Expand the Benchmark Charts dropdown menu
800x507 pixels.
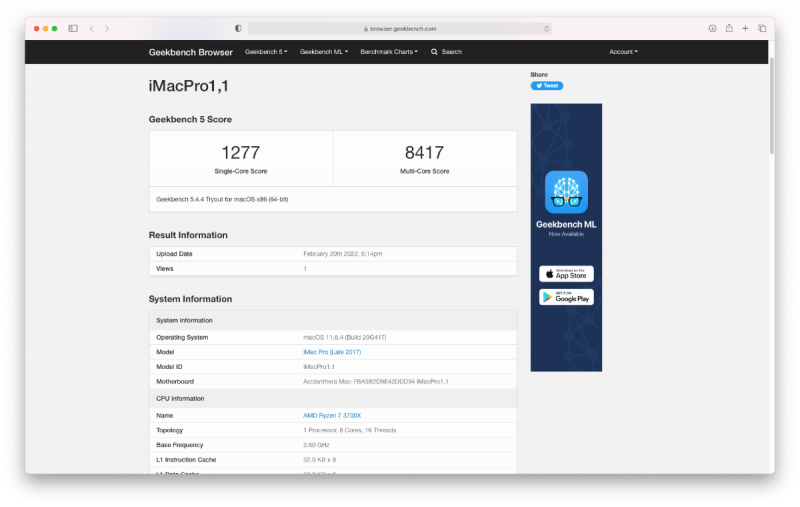(389, 52)
